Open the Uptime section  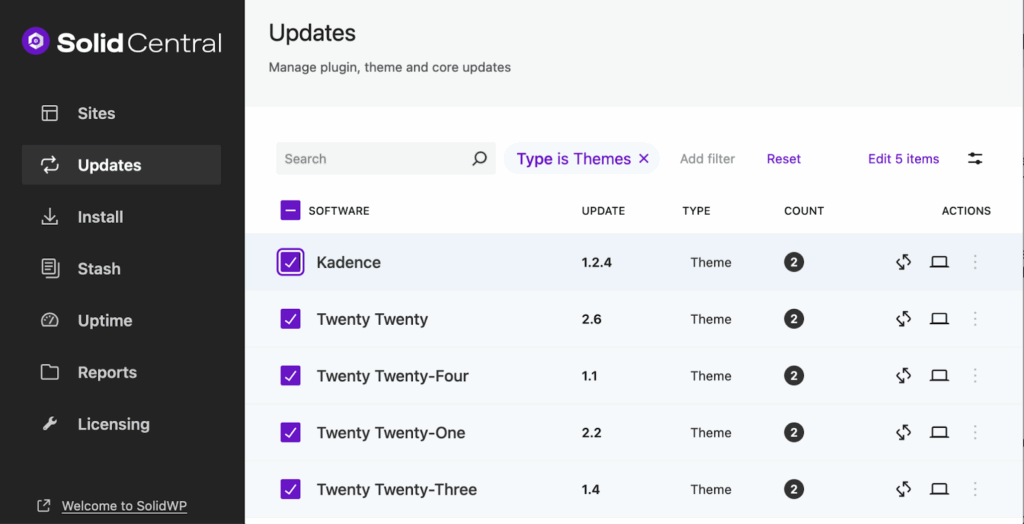click(104, 321)
